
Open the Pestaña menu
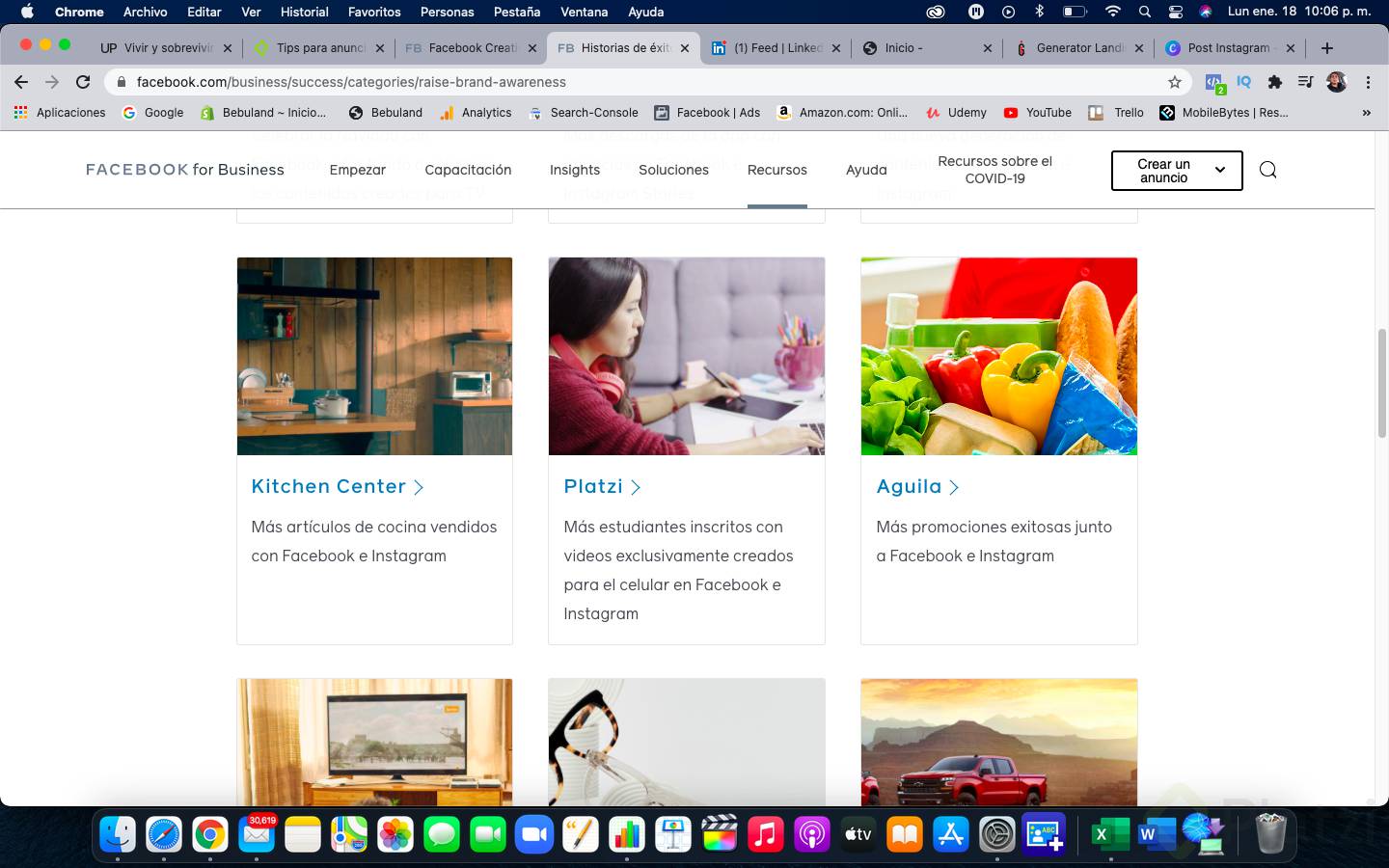(x=517, y=12)
